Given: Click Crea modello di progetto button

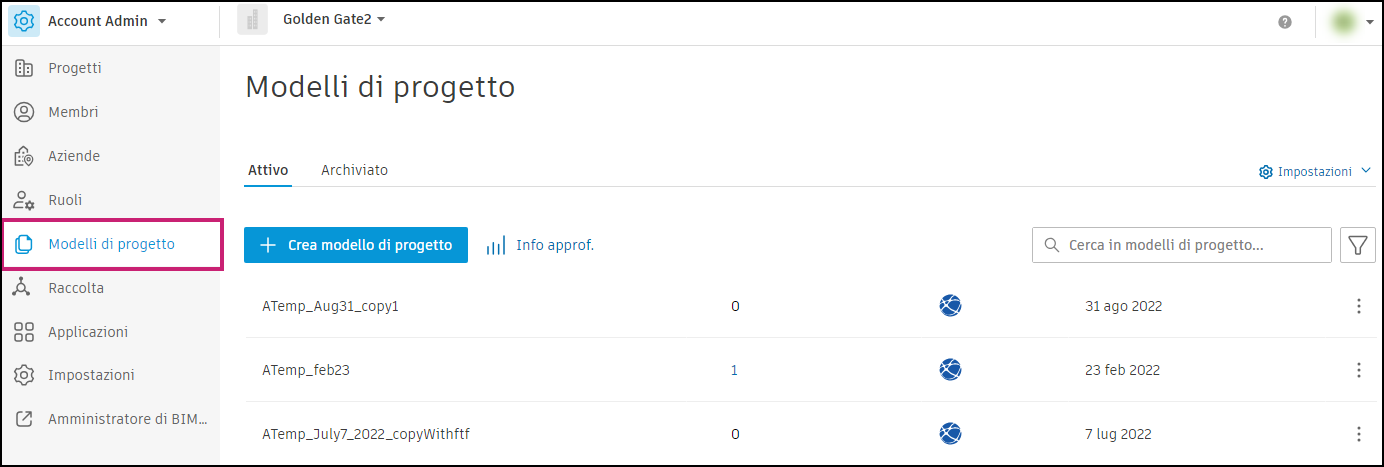Looking at the screenshot, I should [x=356, y=245].
